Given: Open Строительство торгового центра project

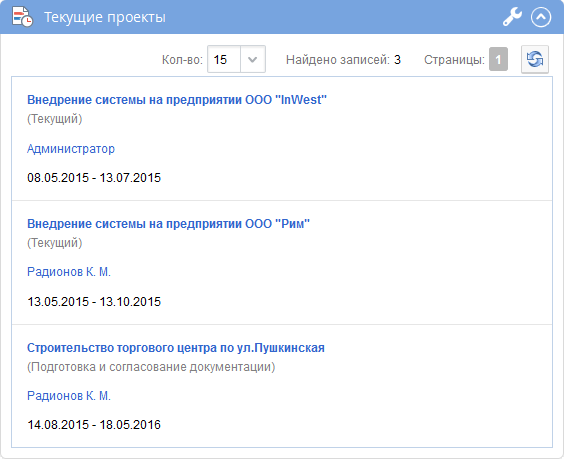Looking at the screenshot, I should [176, 348].
